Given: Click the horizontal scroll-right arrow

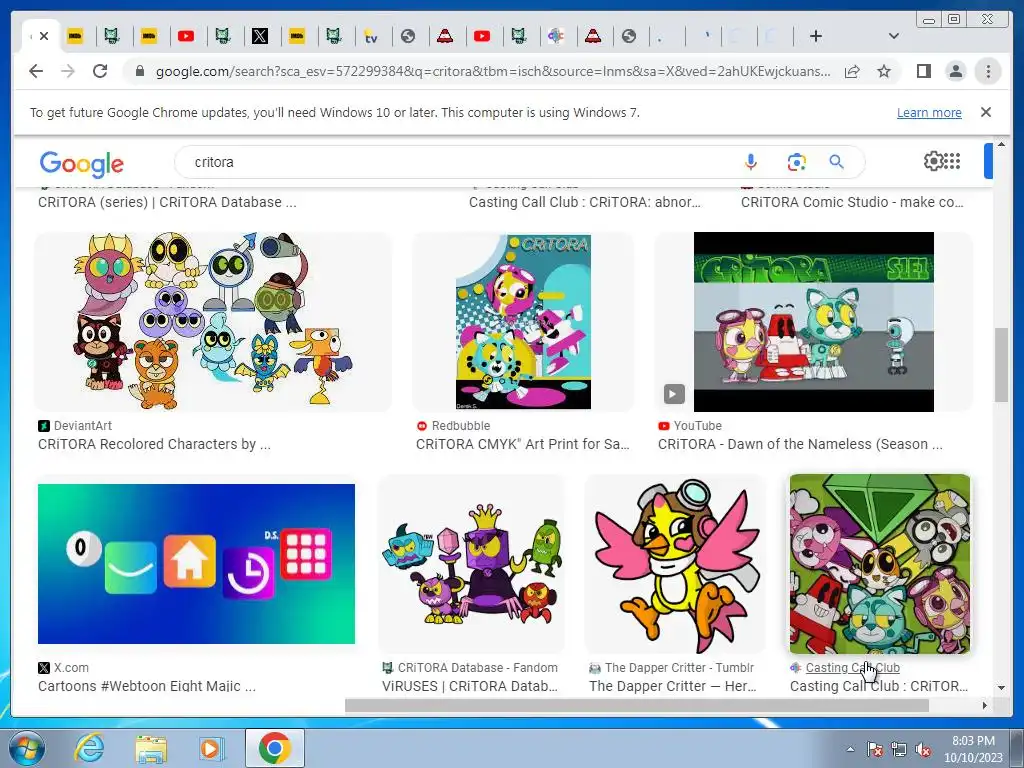Looking at the screenshot, I should (985, 705).
